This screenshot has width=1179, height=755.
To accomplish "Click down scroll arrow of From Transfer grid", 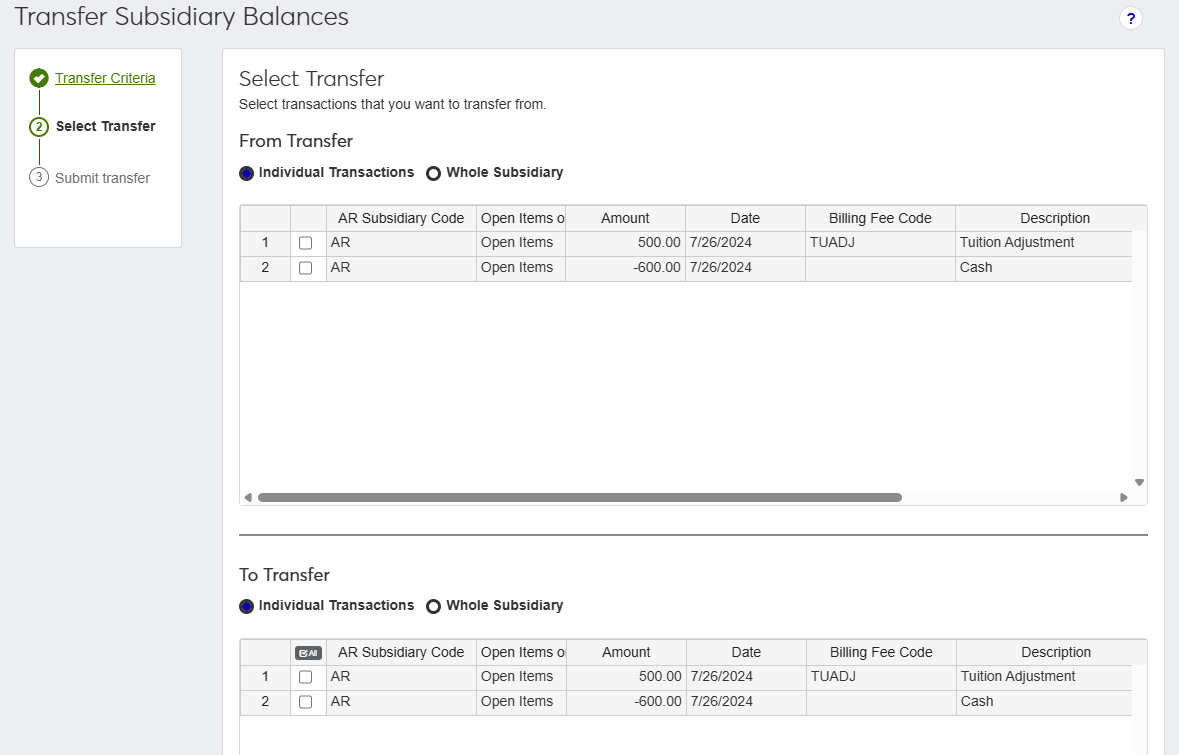I will pyautogui.click(x=1139, y=483).
